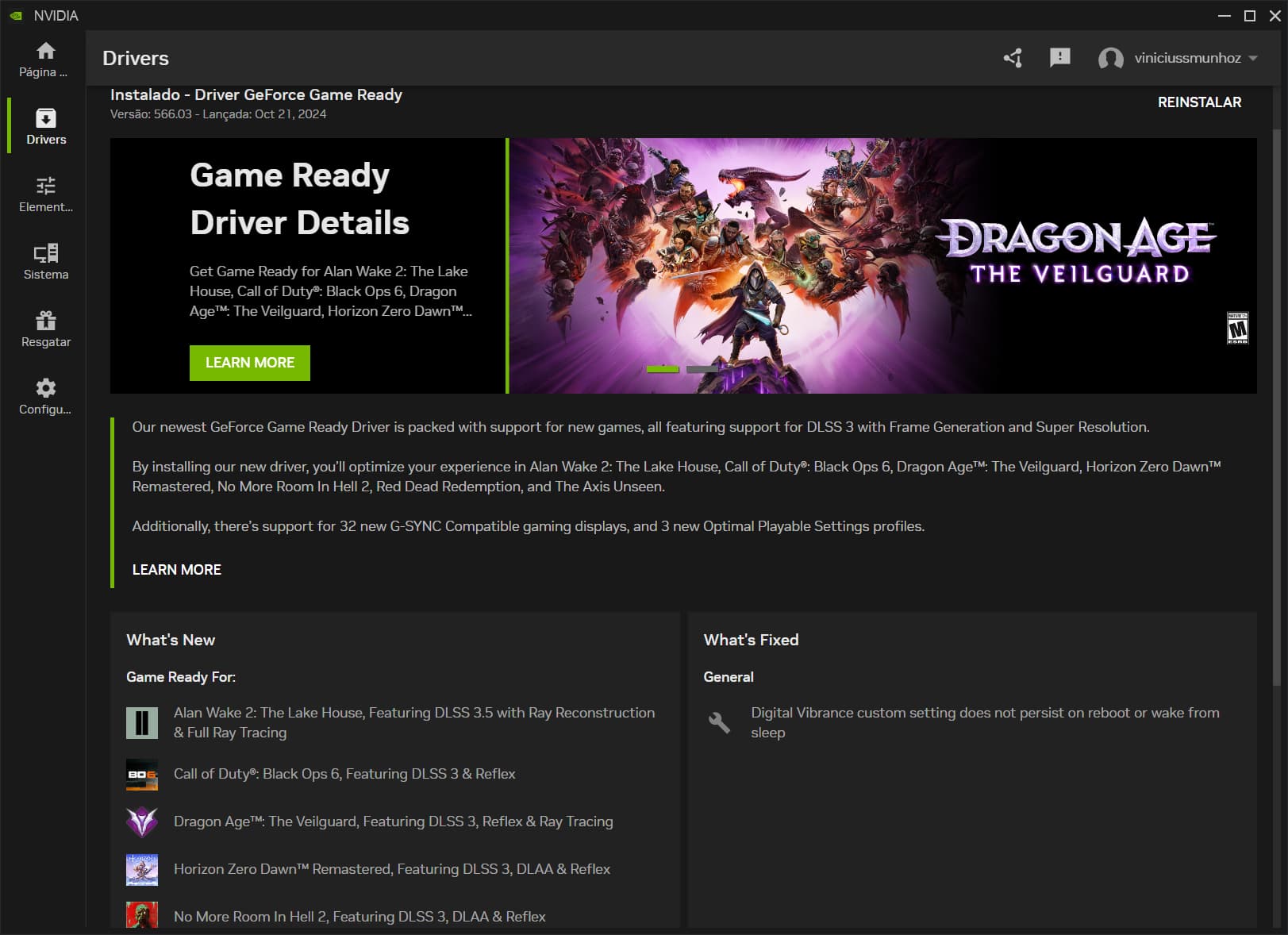Click the Black Ops 6 game icon
This screenshot has width=1288, height=935.
(142, 775)
